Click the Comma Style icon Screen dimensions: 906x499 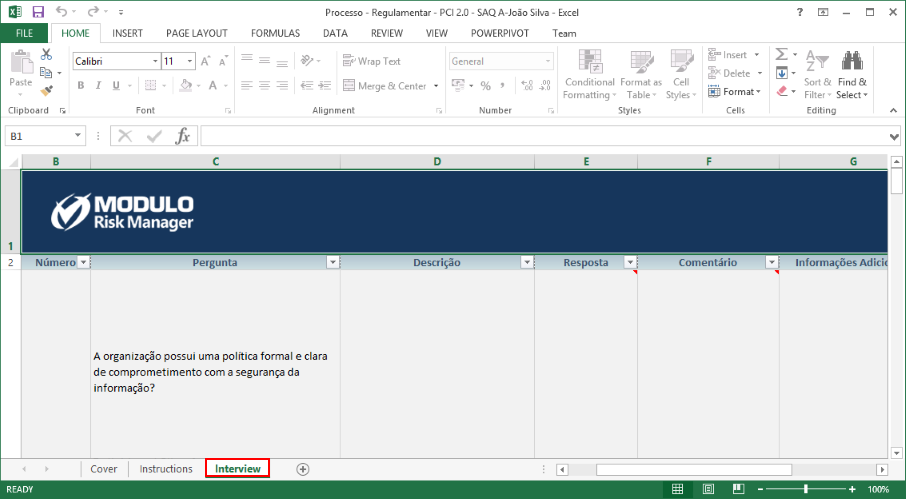pyautogui.click(x=503, y=86)
